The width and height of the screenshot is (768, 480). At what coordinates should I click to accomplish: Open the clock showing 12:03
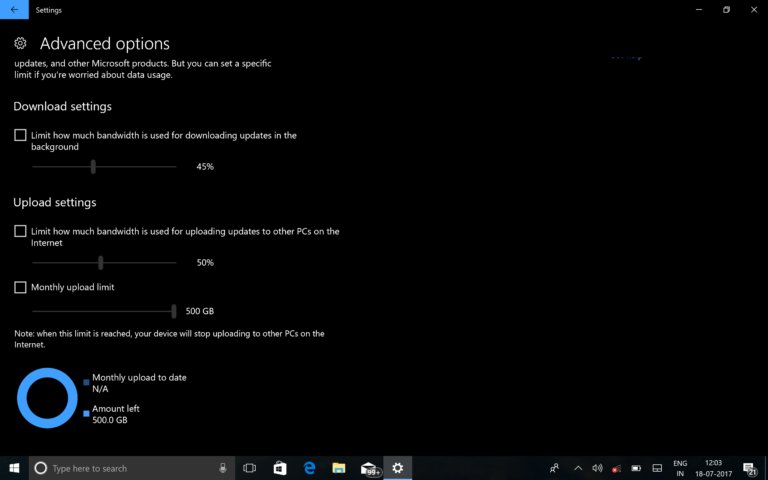(x=713, y=468)
